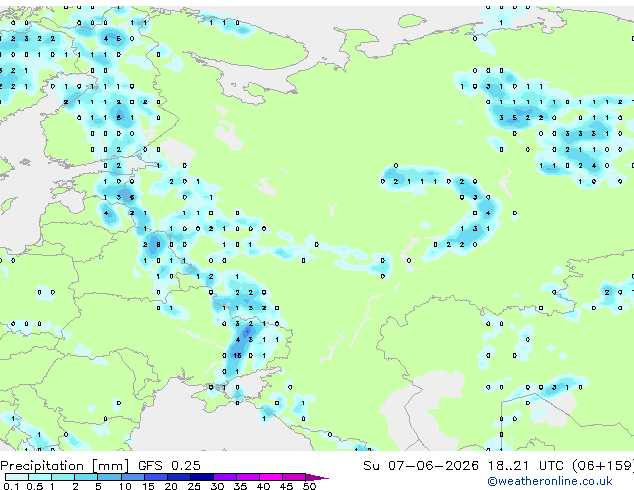The image size is (634, 490).
Task: Click the 'GFS 0.25' model label
Action: pyautogui.click(x=169, y=466)
